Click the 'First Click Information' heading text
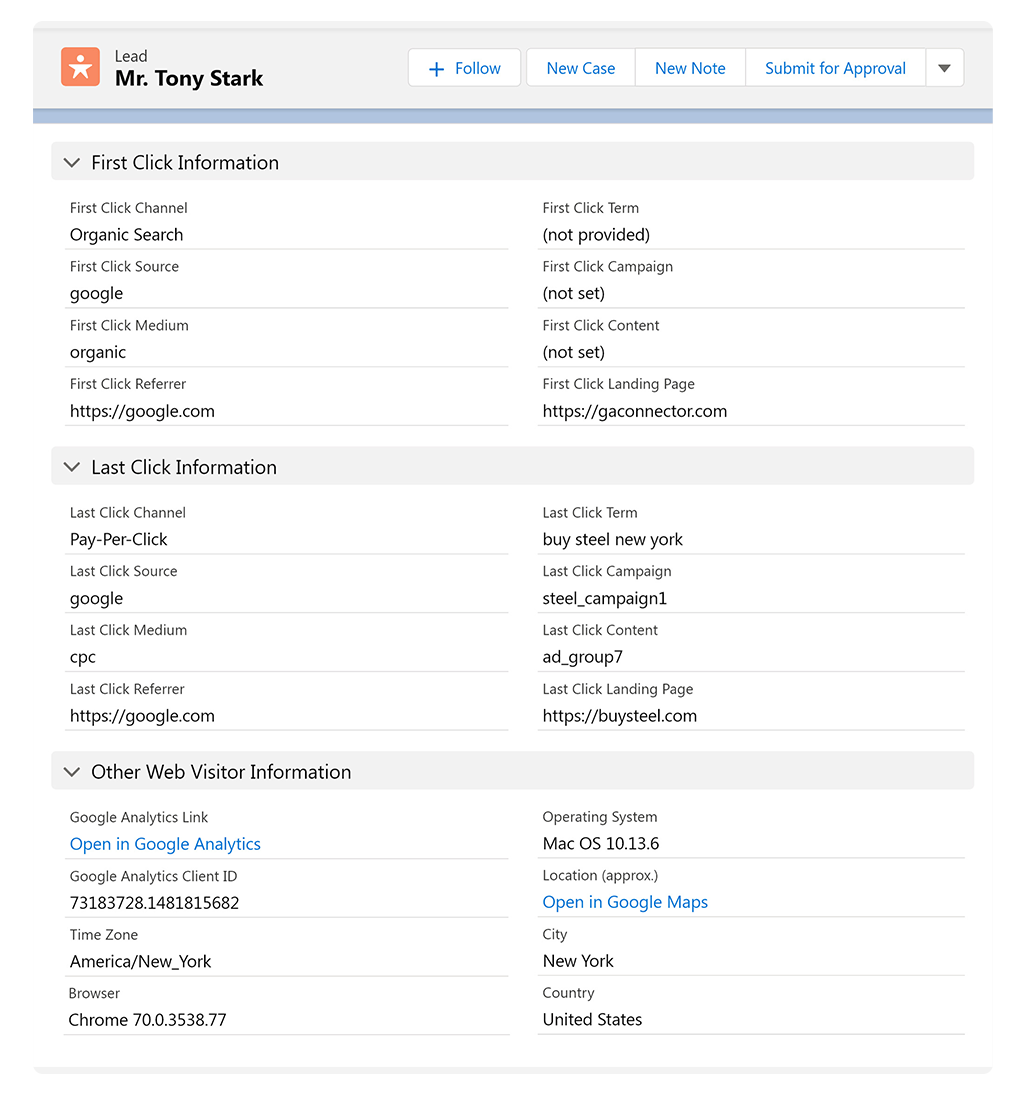This screenshot has height=1110, width=1026. (185, 163)
